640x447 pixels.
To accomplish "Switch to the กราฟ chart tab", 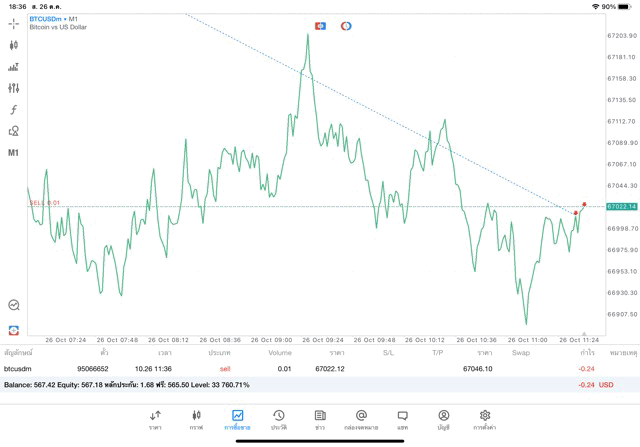I will (196, 419).
